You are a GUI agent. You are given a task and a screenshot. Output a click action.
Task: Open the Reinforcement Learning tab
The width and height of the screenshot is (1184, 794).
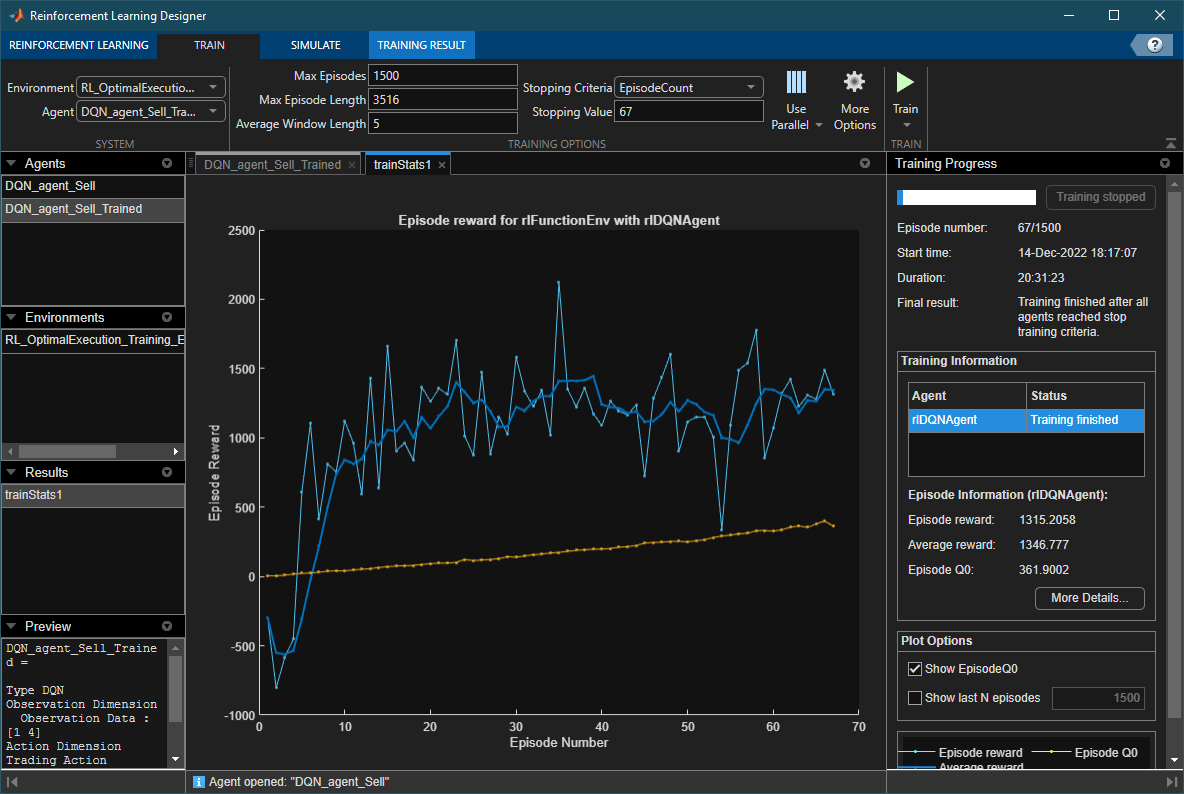(79, 45)
